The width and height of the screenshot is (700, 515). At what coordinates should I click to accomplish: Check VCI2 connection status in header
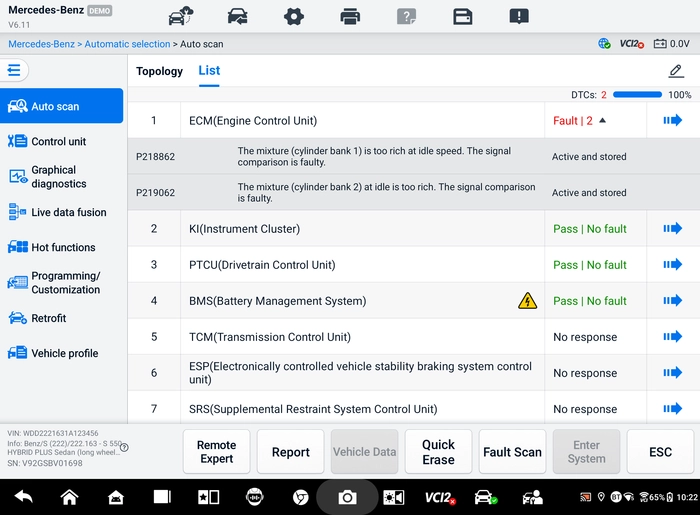(x=631, y=44)
